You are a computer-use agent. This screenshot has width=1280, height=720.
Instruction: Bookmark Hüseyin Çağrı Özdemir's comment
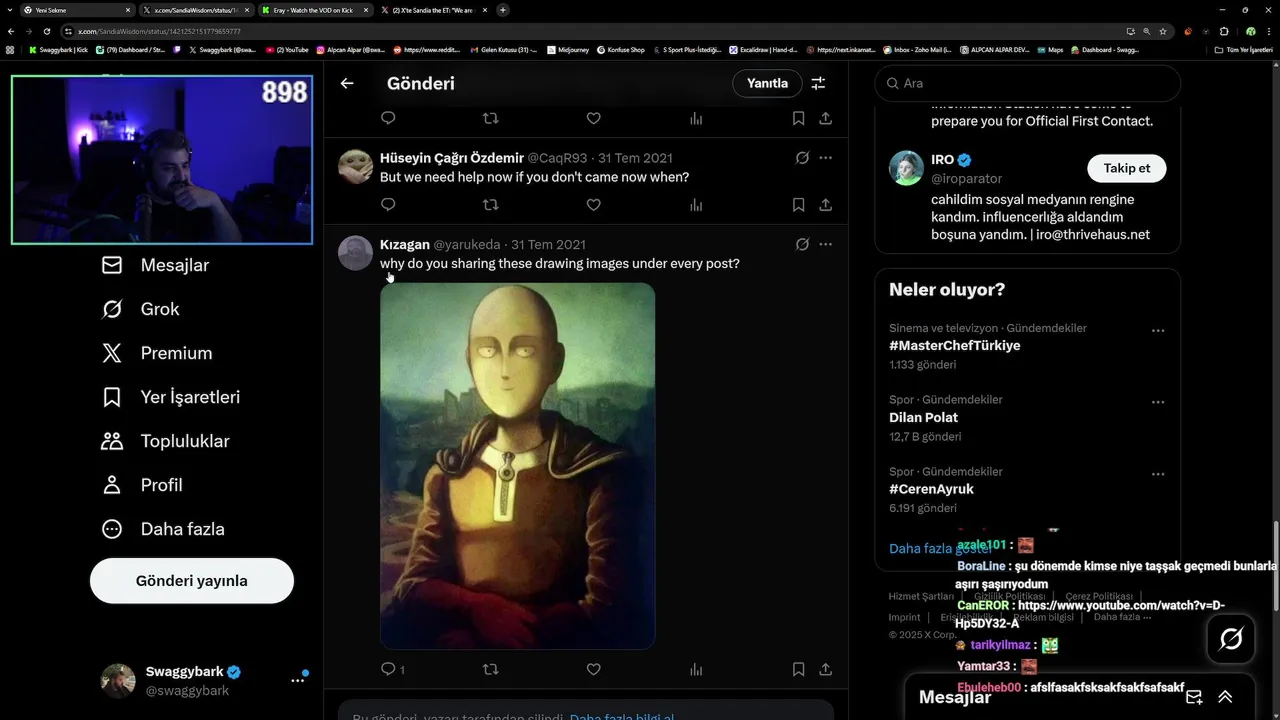[798, 205]
